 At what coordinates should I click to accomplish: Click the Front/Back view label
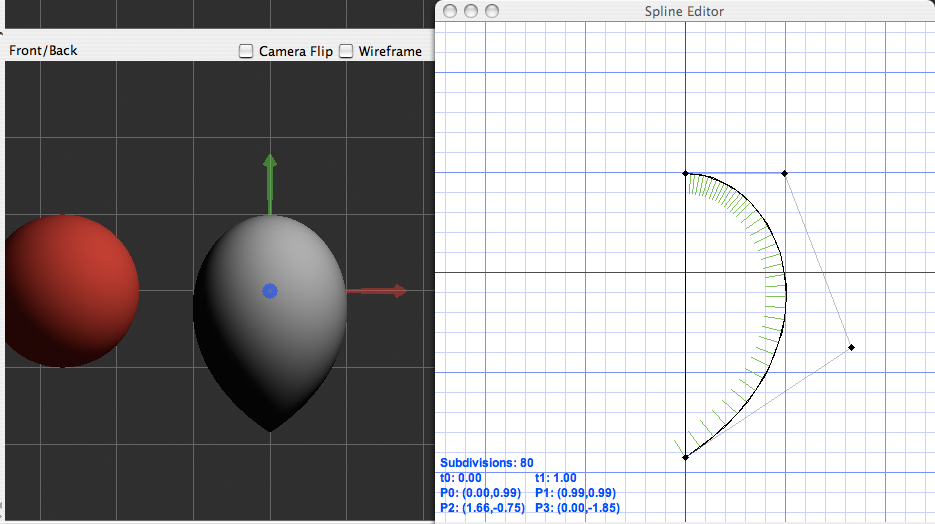coord(43,51)
